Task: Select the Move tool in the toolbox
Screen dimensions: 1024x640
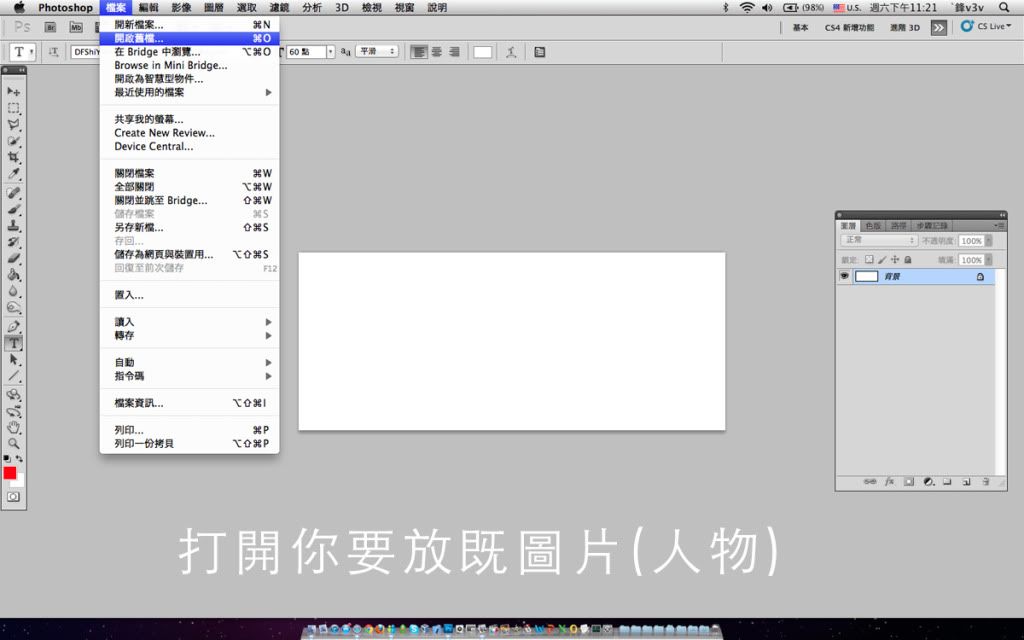Action: 14,91
